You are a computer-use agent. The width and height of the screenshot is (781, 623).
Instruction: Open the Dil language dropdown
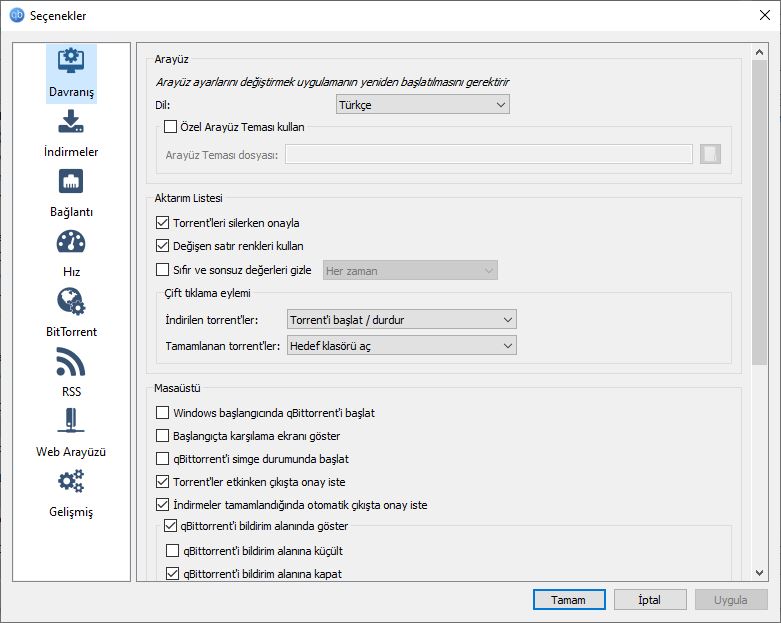pyautogui.click(x=422, y=105)
